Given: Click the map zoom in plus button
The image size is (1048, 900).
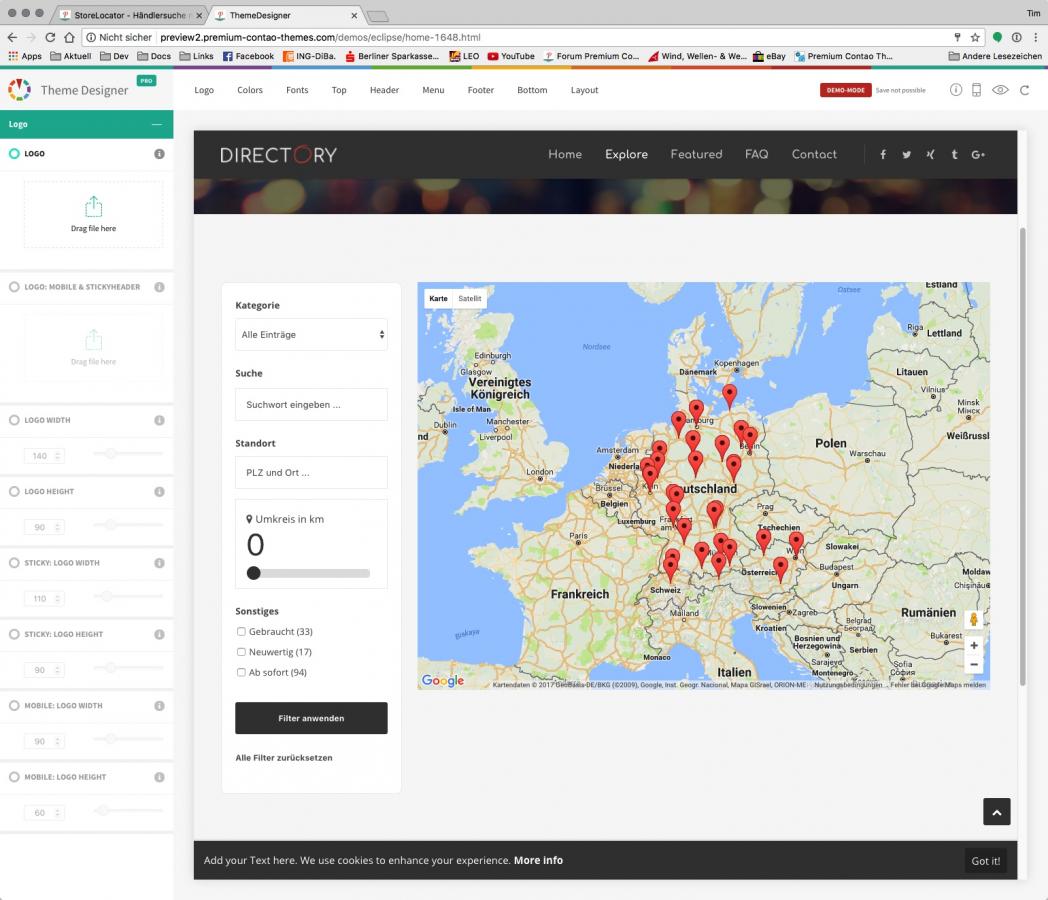Looking at the screenshot, I should click(x=974, y=646).
